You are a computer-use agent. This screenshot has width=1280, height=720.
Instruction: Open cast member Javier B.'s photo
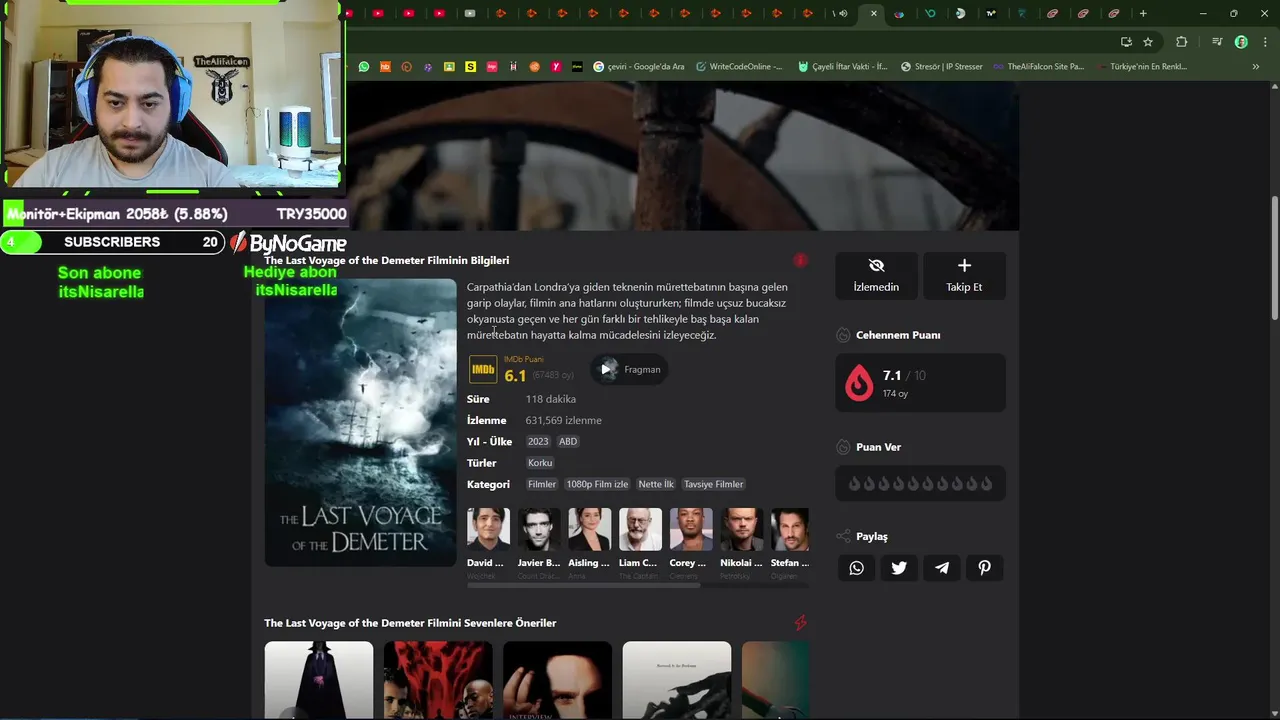539,529
